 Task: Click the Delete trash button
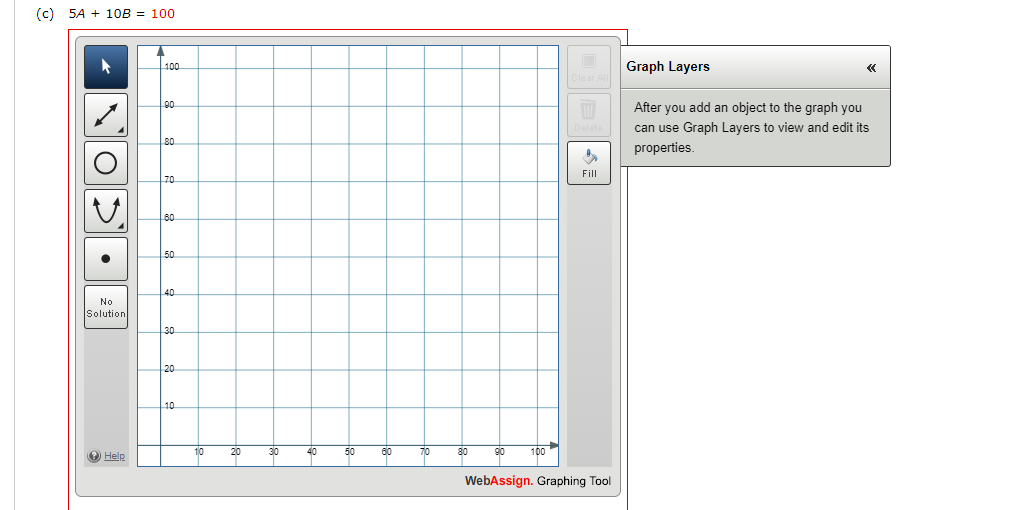pyautogui.click(x=589, y=115)
